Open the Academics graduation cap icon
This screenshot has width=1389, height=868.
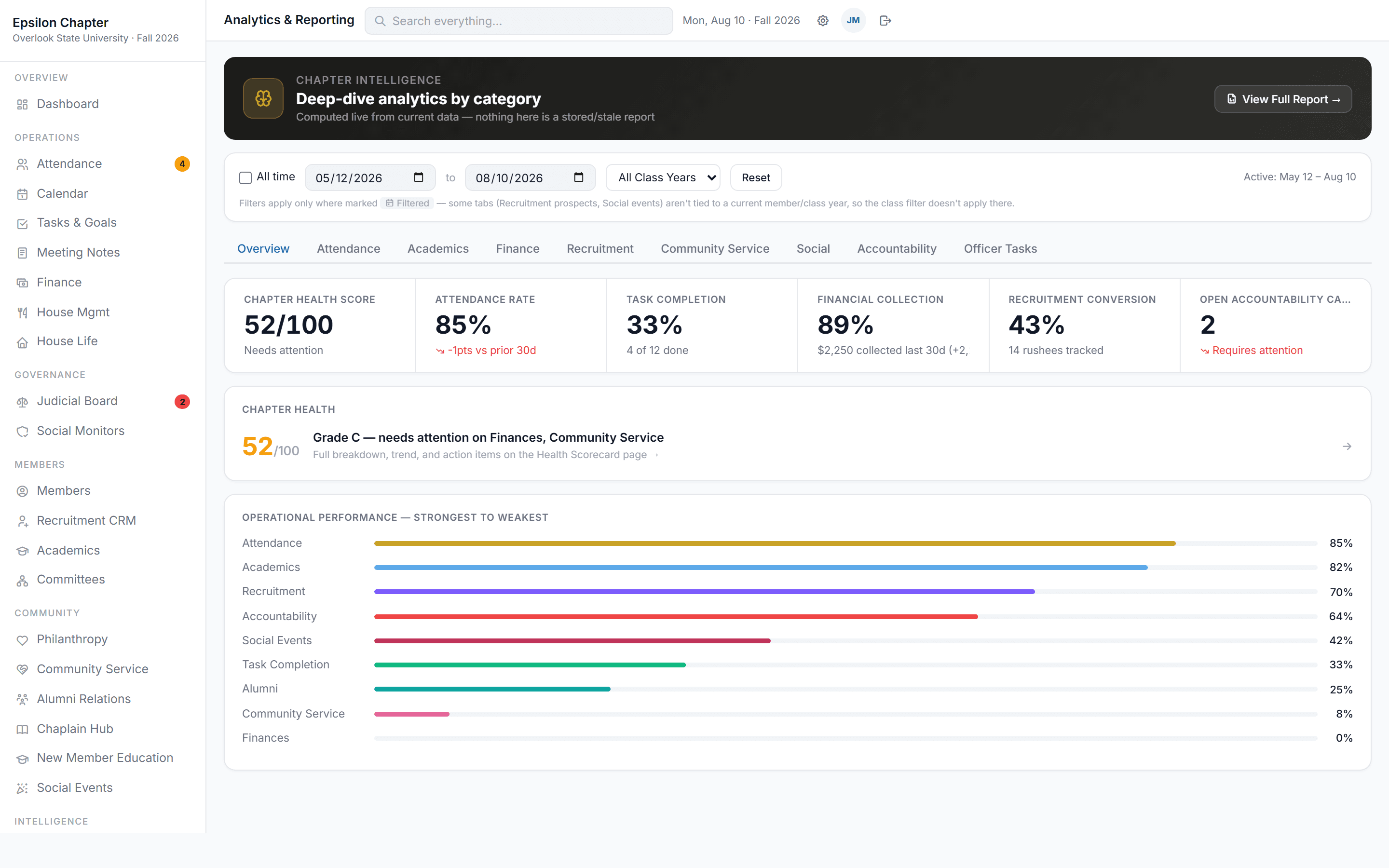[22, 551]
